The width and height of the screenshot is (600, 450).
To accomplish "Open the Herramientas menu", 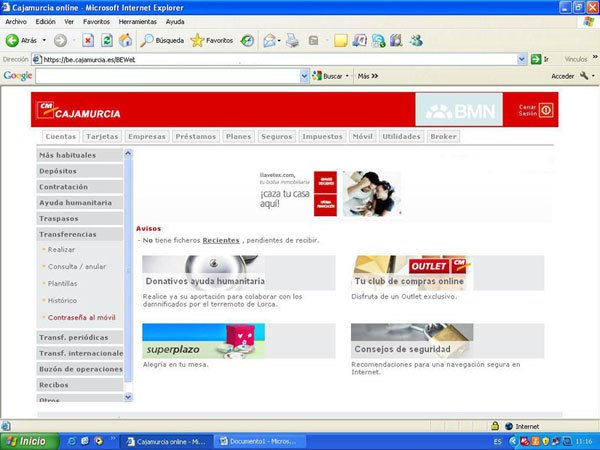I will click(x=138, y=22).
